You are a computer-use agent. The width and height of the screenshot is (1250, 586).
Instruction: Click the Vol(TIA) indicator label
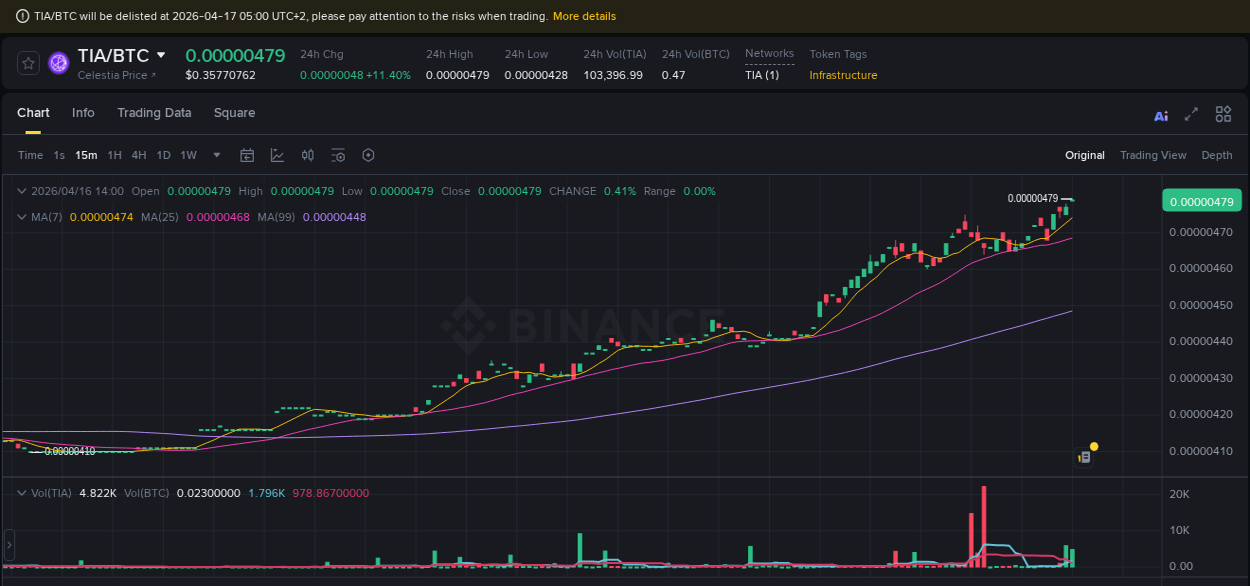click(x=51, y=493)
